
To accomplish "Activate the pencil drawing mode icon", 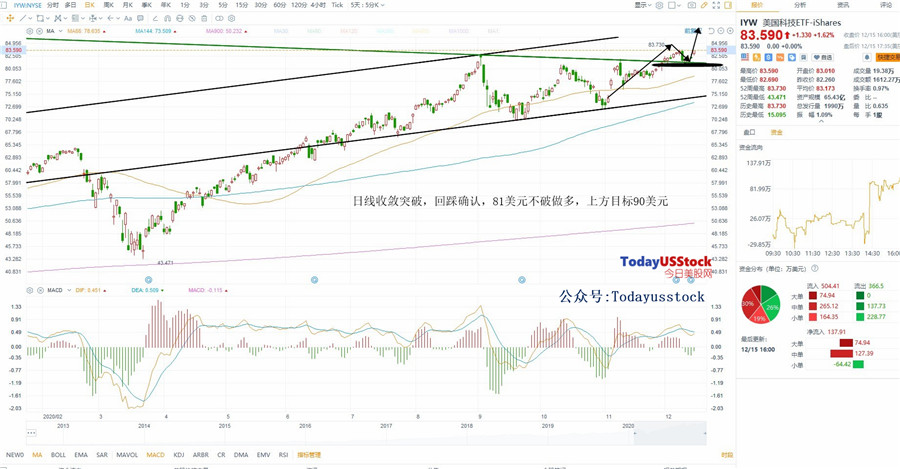I will pyautogui.click(x=704, y=5).
